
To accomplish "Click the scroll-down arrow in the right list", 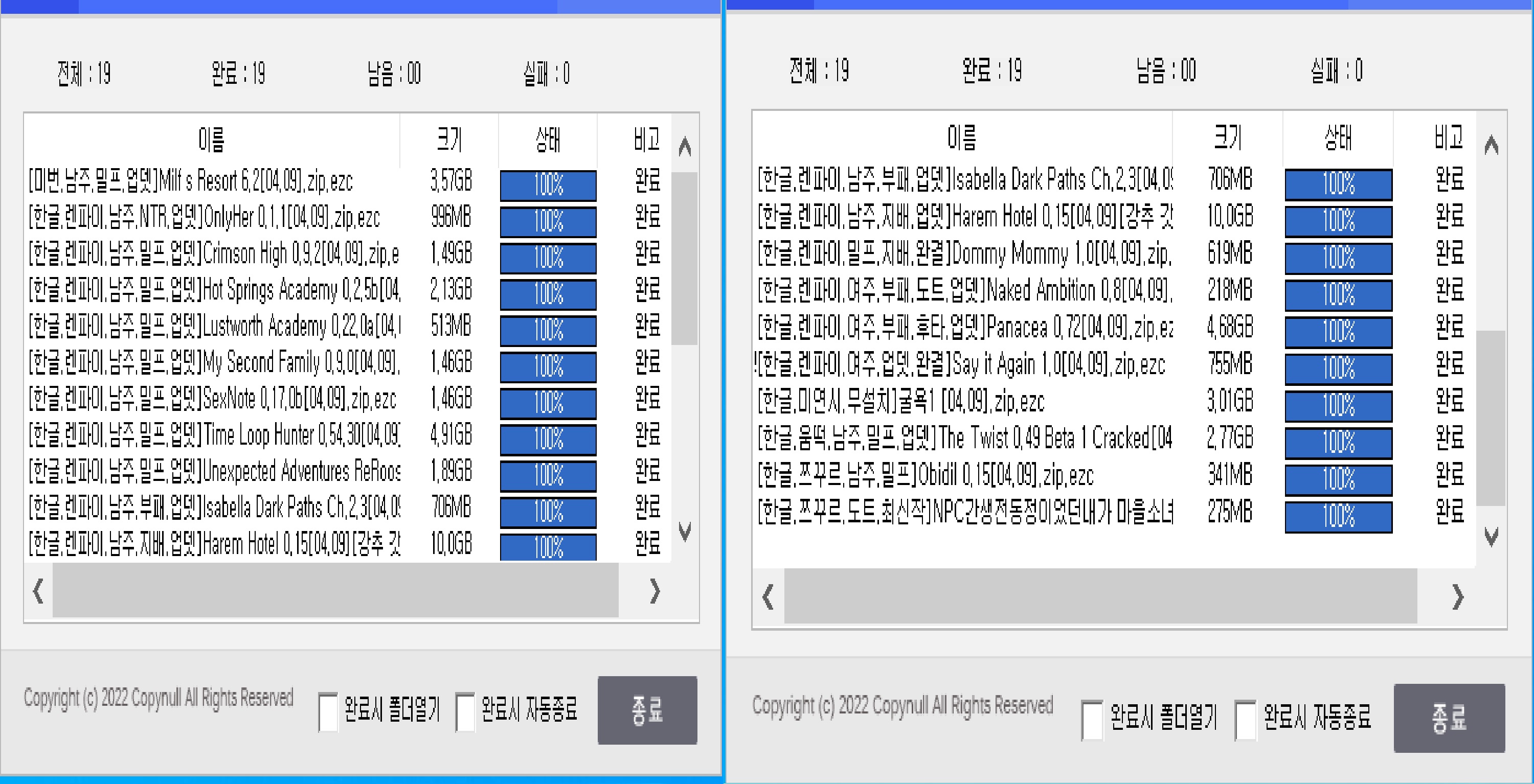I will (x=1491, y=536).
